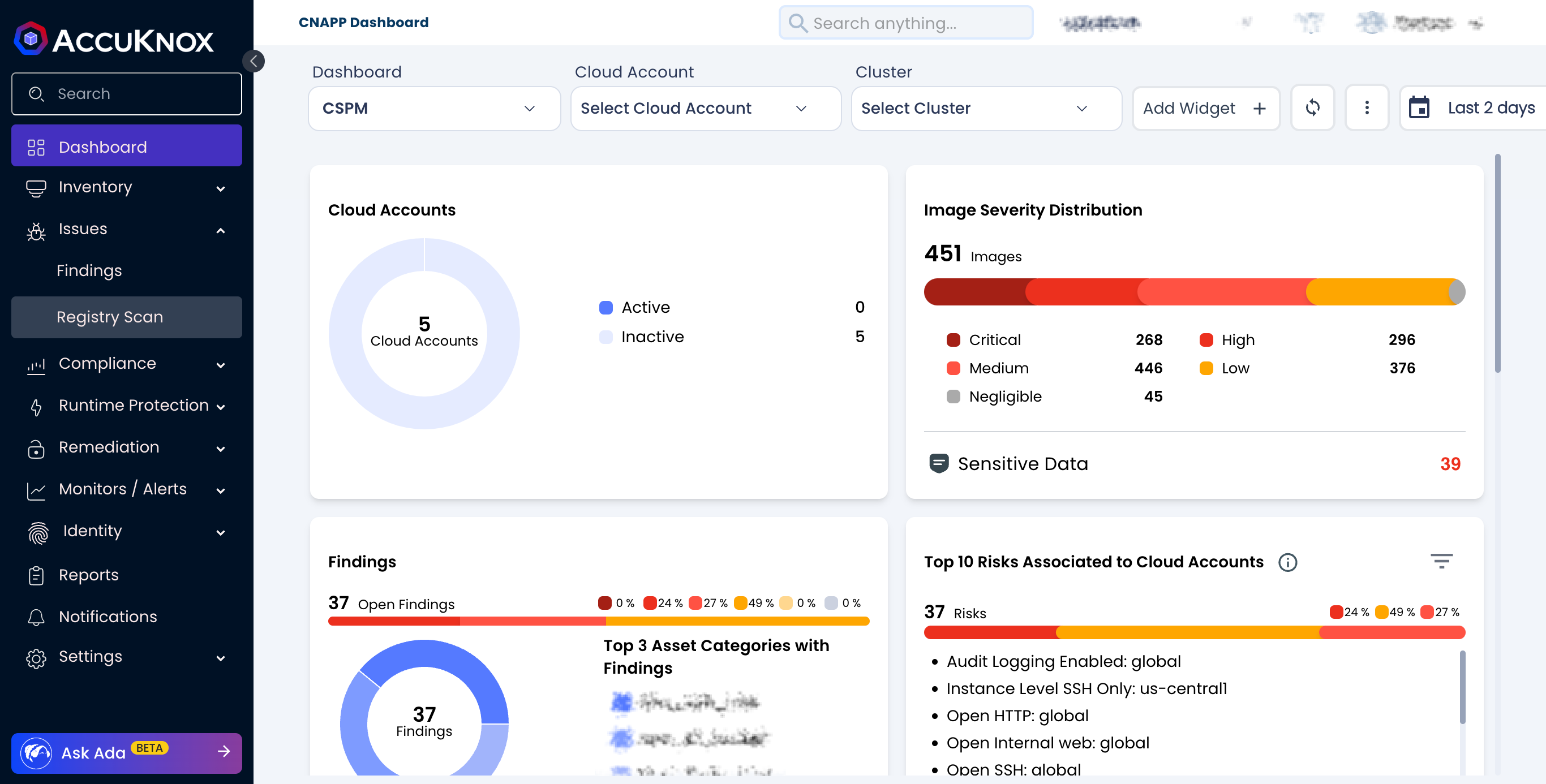Open Findings under Issues

tap(89, 270)
